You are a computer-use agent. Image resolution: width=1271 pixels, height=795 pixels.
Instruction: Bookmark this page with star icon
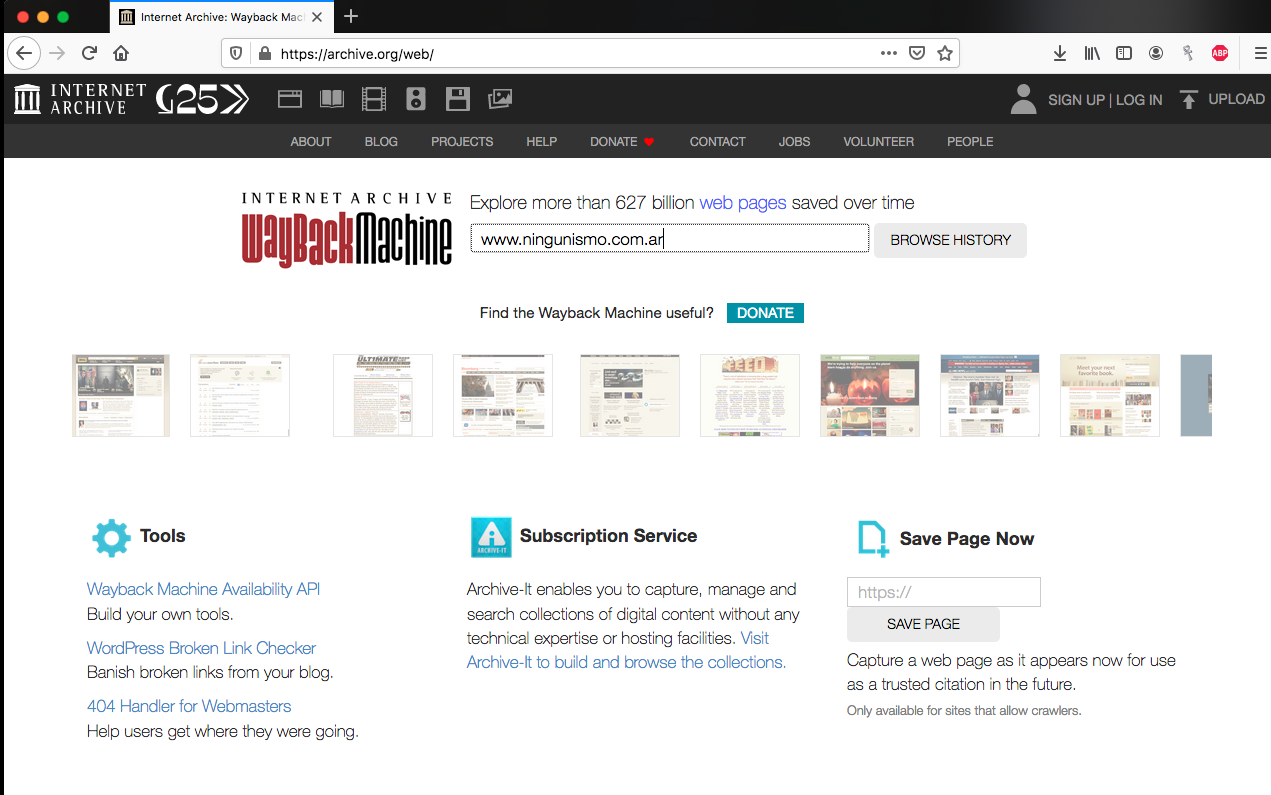[x=945, y=54]
